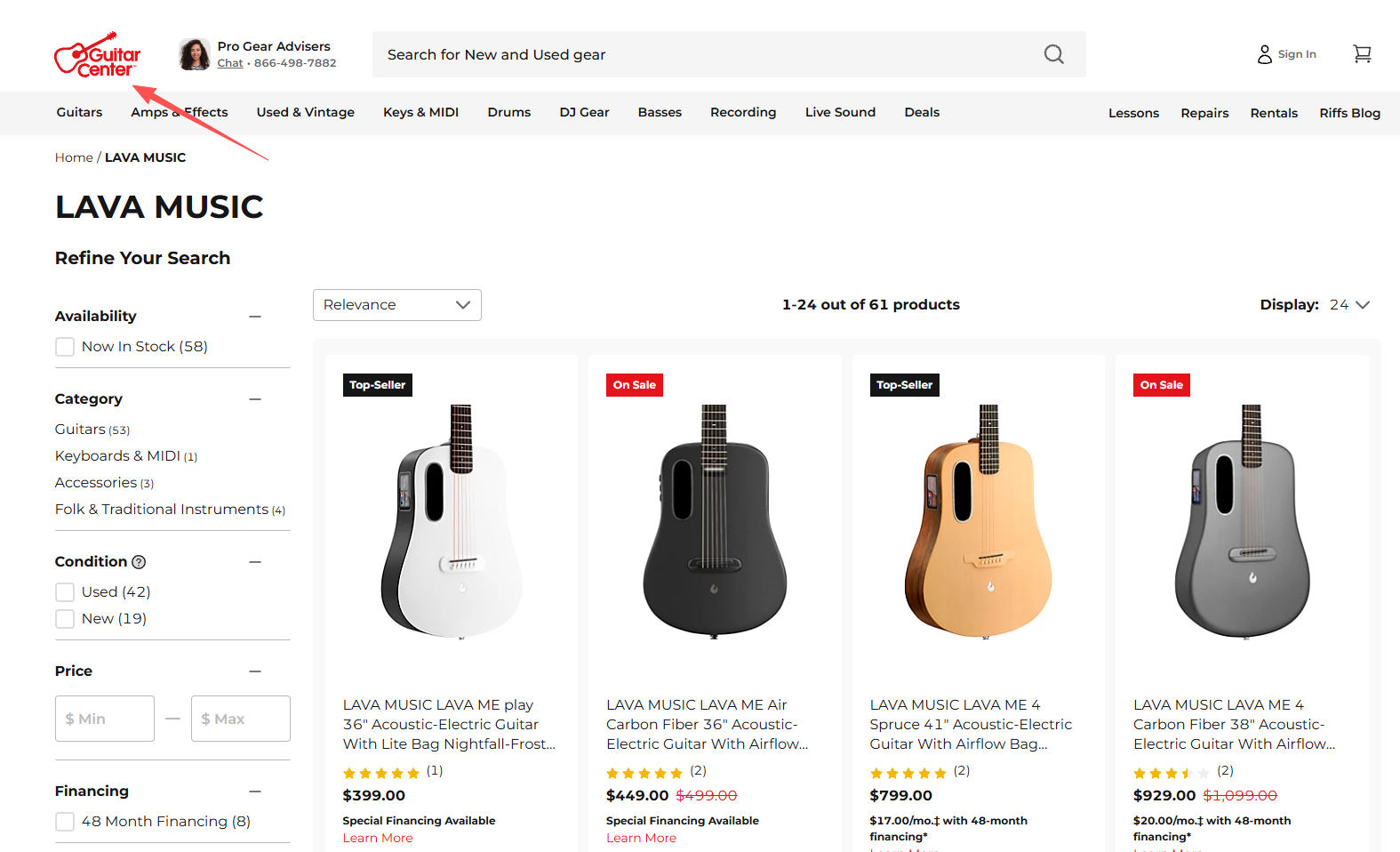Click the Chat link

(230, 63)
